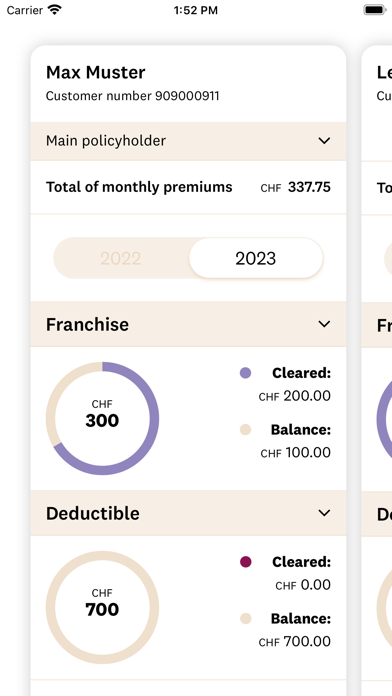Select the 2023 year segment
The height and width of the screenshot is (696, 392).
[x=256, y=258]
